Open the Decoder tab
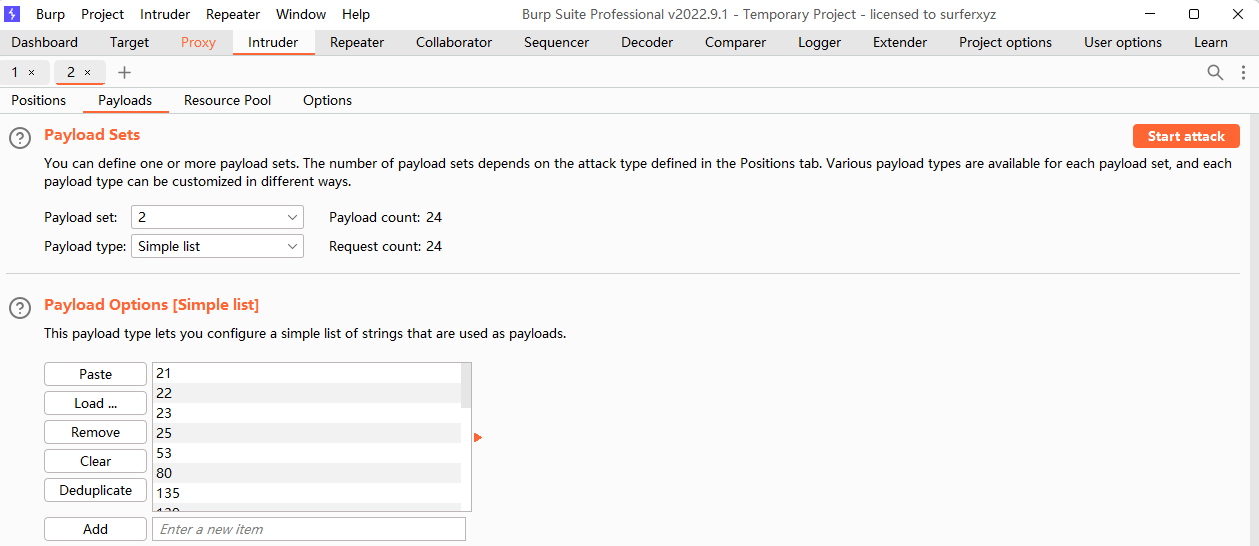This screenshot has height=546, width=1259. [x=647, y=42]
